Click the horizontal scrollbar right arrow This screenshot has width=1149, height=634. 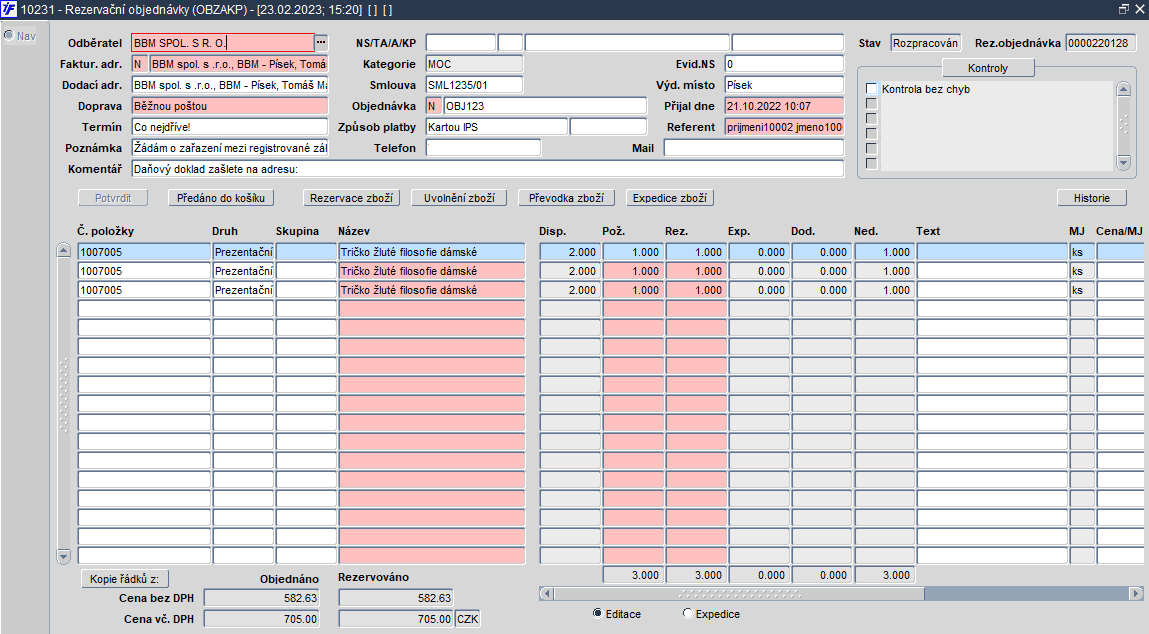[1136, 593]
